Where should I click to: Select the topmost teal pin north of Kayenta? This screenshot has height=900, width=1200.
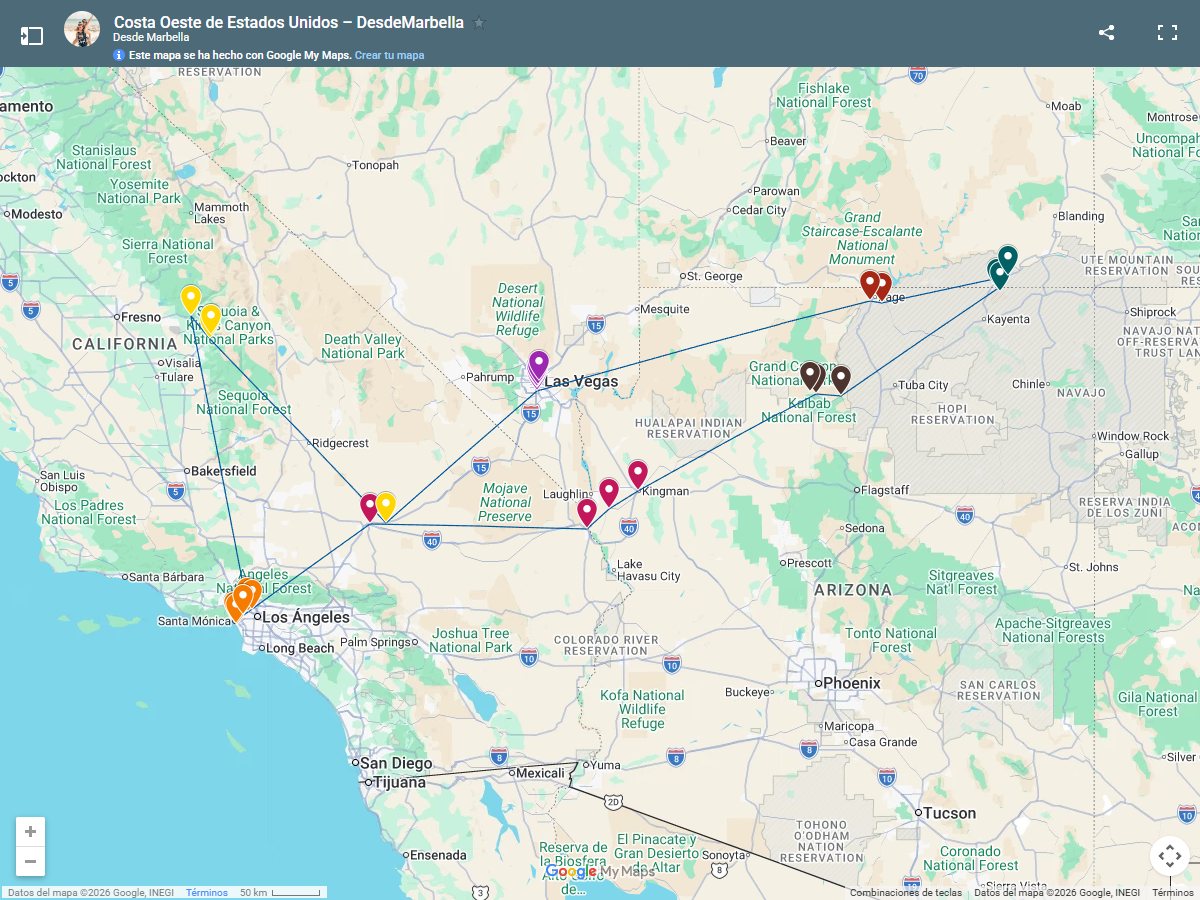click(x=1007, y=259)
